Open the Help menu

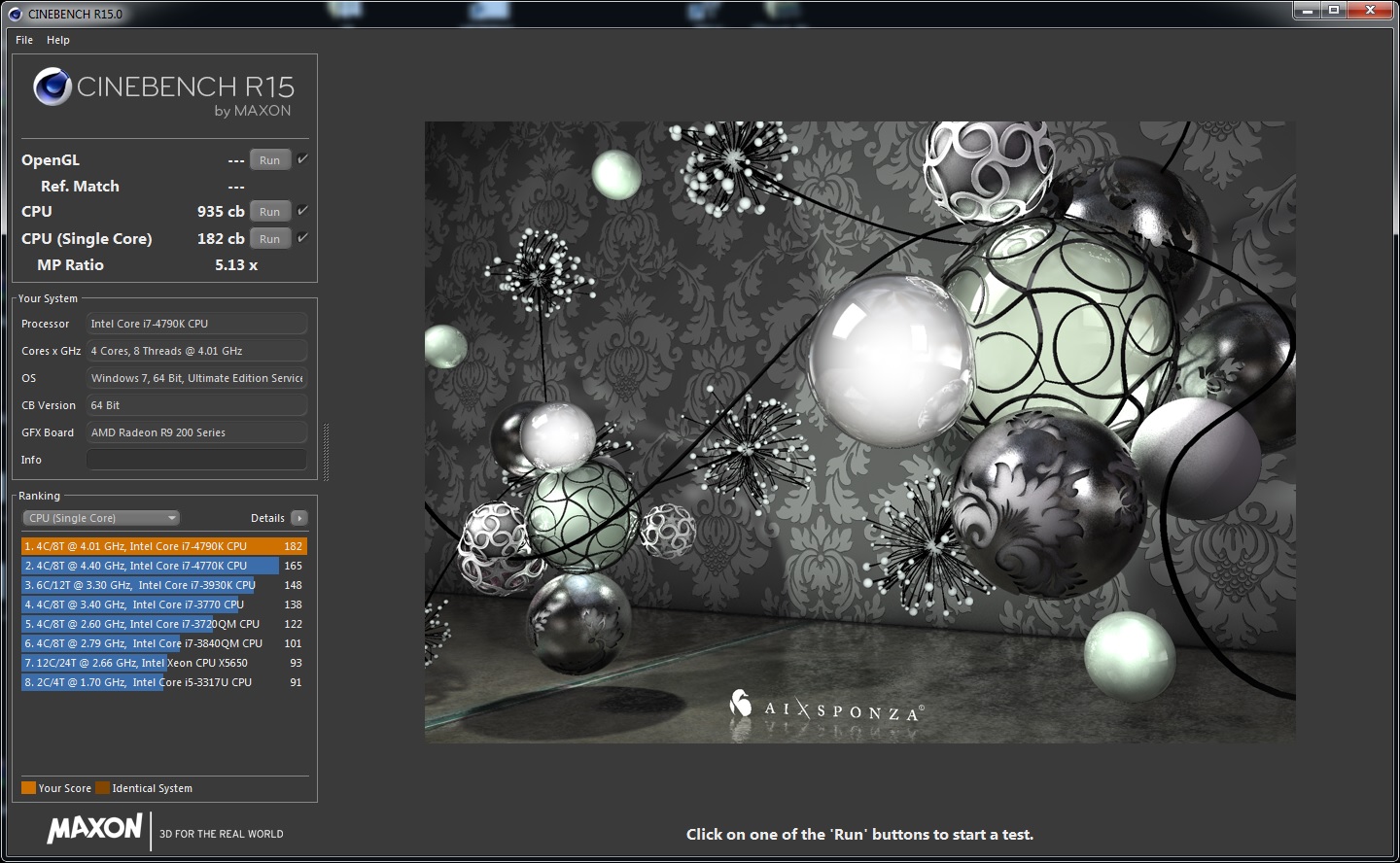coord(58,40)
